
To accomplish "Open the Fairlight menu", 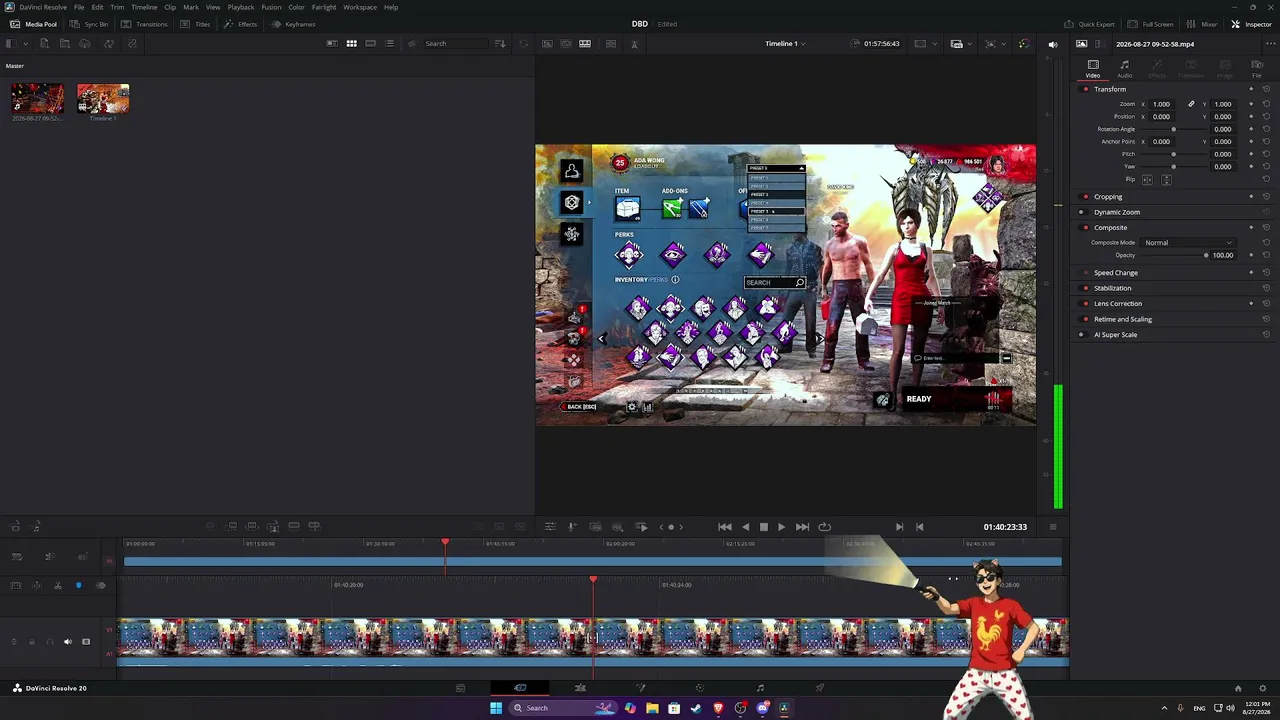I will coord(324,7).
